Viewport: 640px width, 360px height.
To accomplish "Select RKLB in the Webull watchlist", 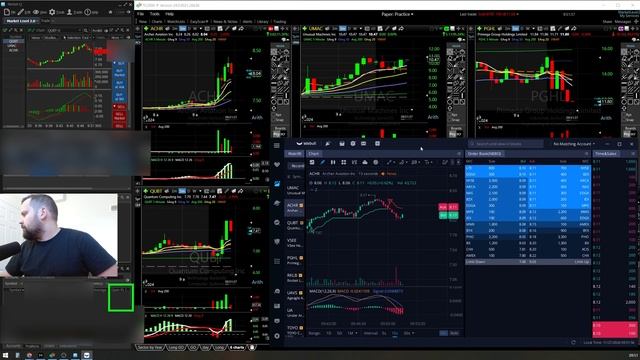I will pyautogui.click(x=295, y=278).
